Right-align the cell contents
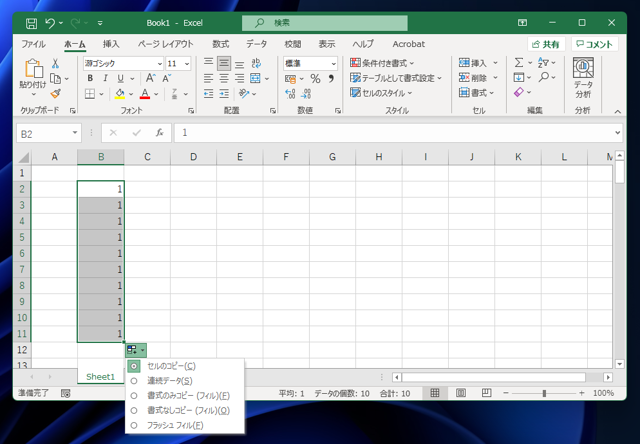Viewport: 640px width, 444px height. [x=240, y=78]
